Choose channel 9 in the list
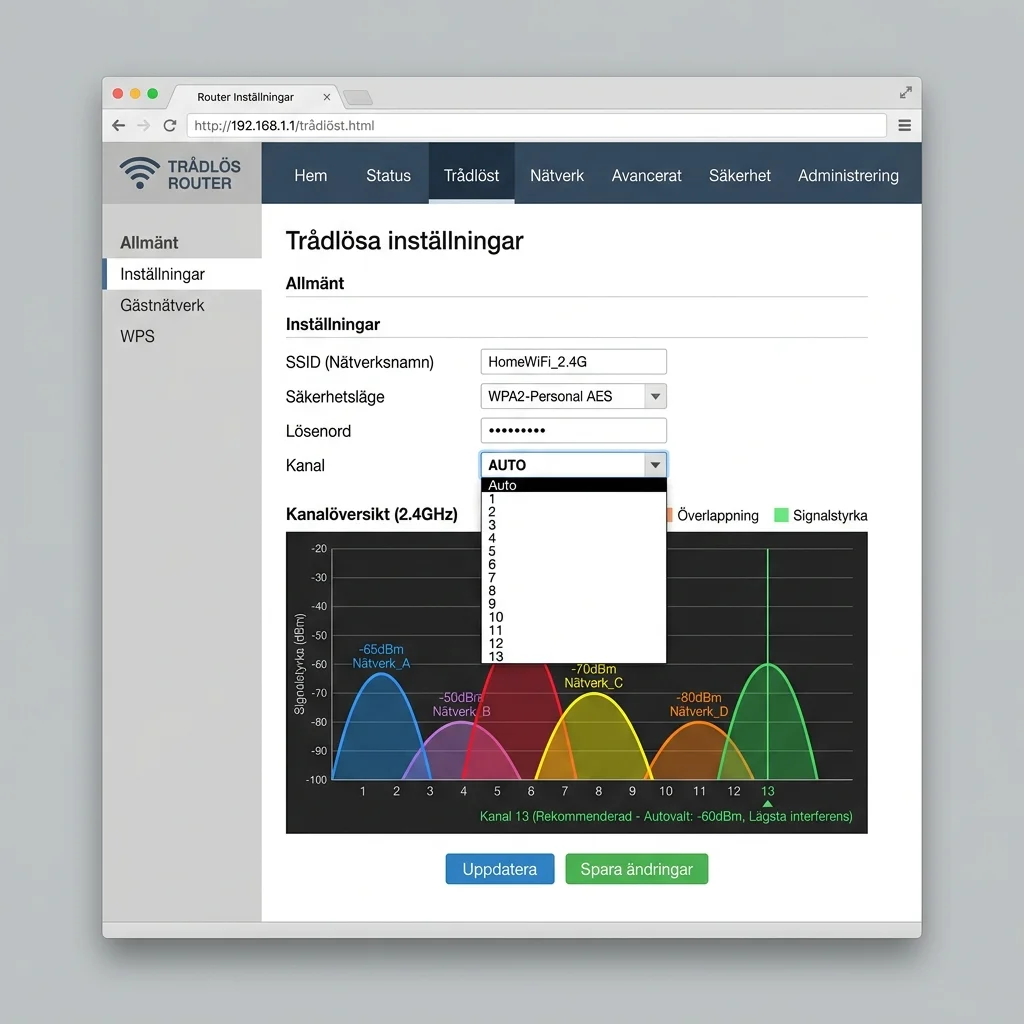The width and height of the screenshot is (1024, 1024). coord(573,604)
